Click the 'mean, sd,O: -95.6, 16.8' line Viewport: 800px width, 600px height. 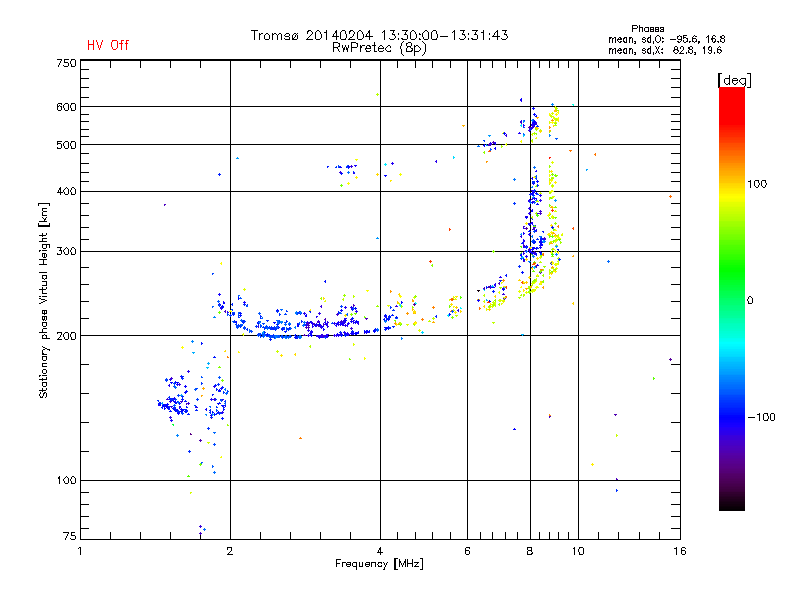point(666,39)
